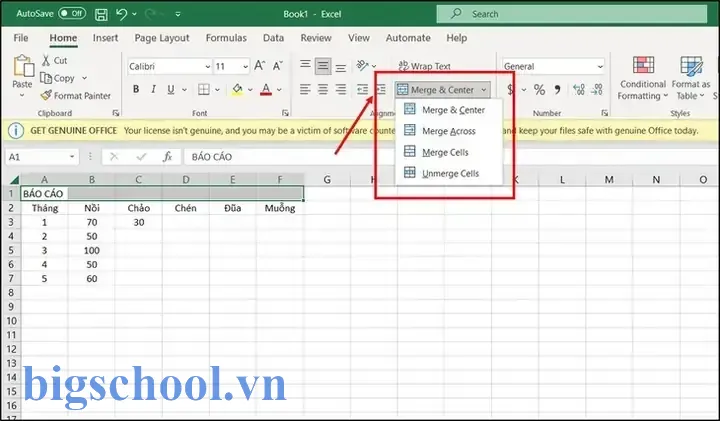The height and width of the screenshot is (421, 720).
Task: Open Customize Quick Access Toolbar arrow
Action: (x=178, y=14)
